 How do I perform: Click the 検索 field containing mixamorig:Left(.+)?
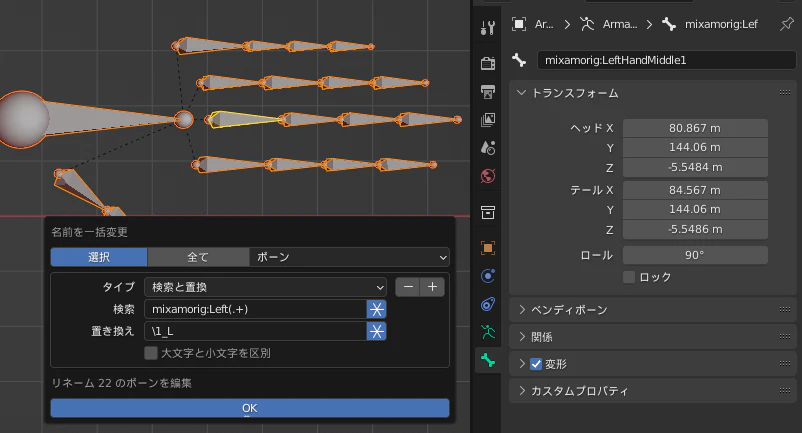tap(255, 309)
